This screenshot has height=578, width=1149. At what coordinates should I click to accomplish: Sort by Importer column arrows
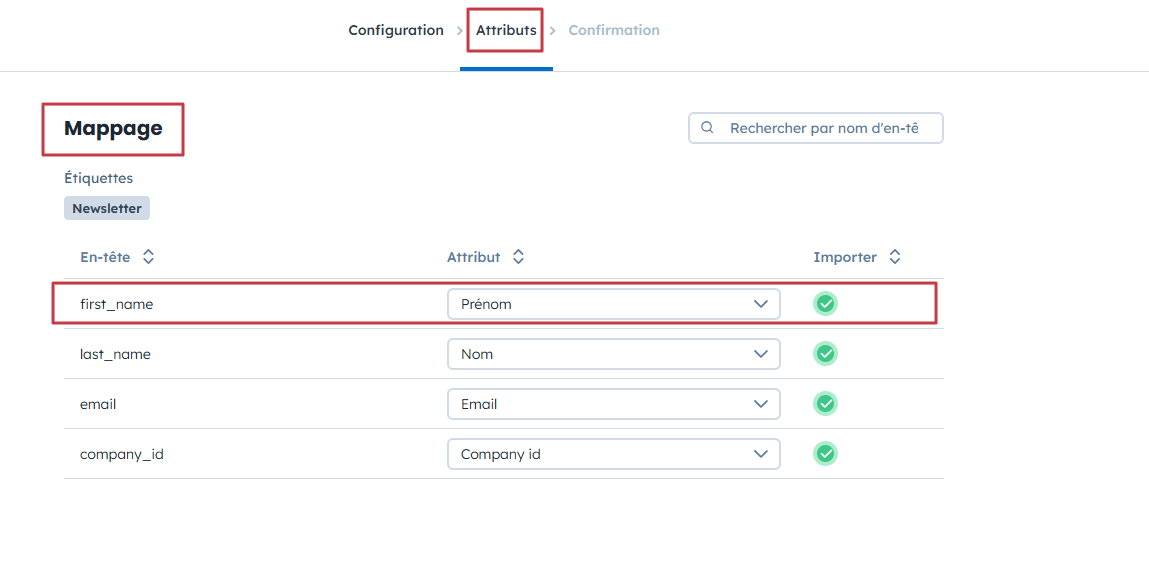[895, 257]
